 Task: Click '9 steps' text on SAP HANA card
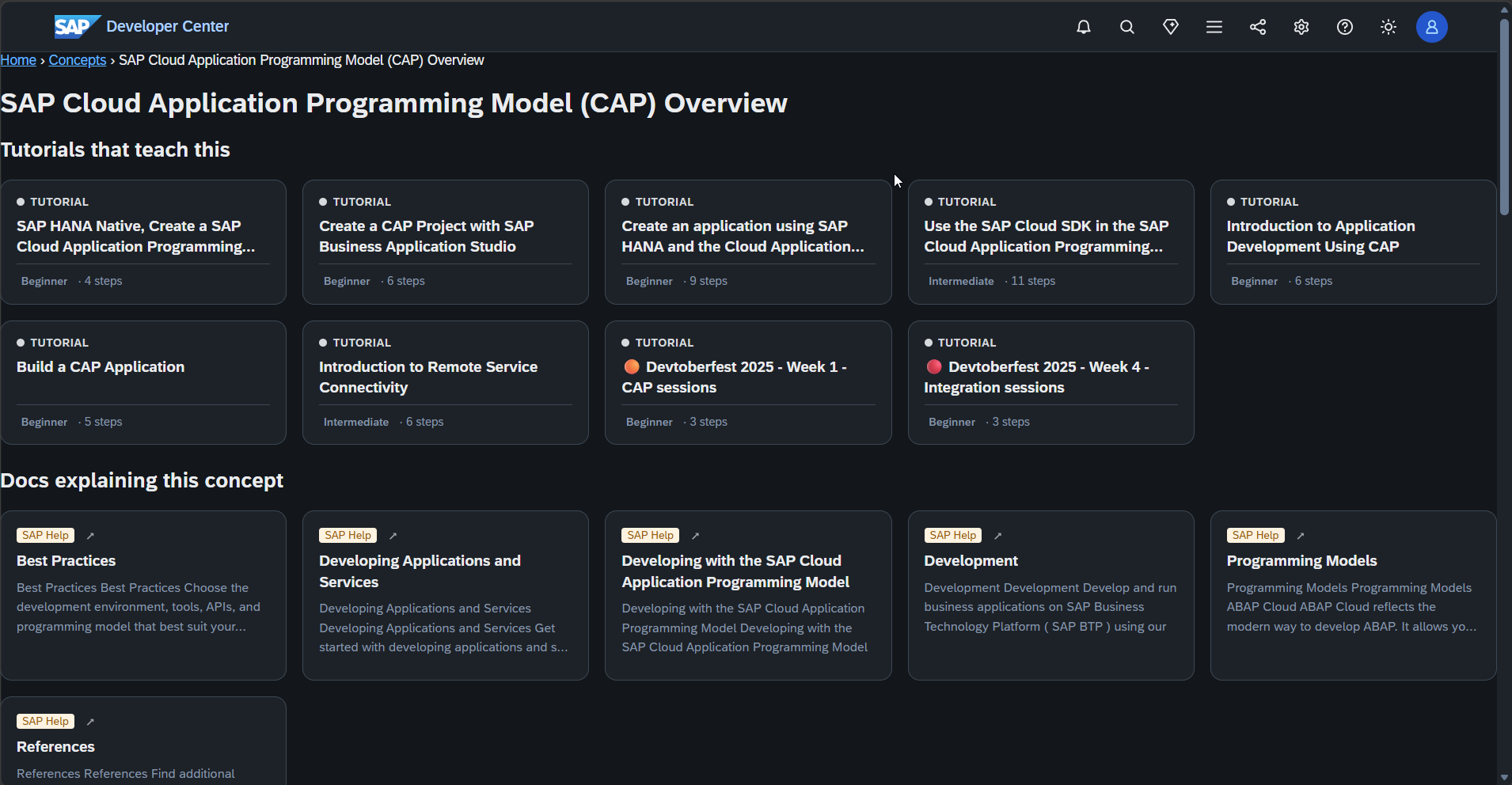click(709, 281)
